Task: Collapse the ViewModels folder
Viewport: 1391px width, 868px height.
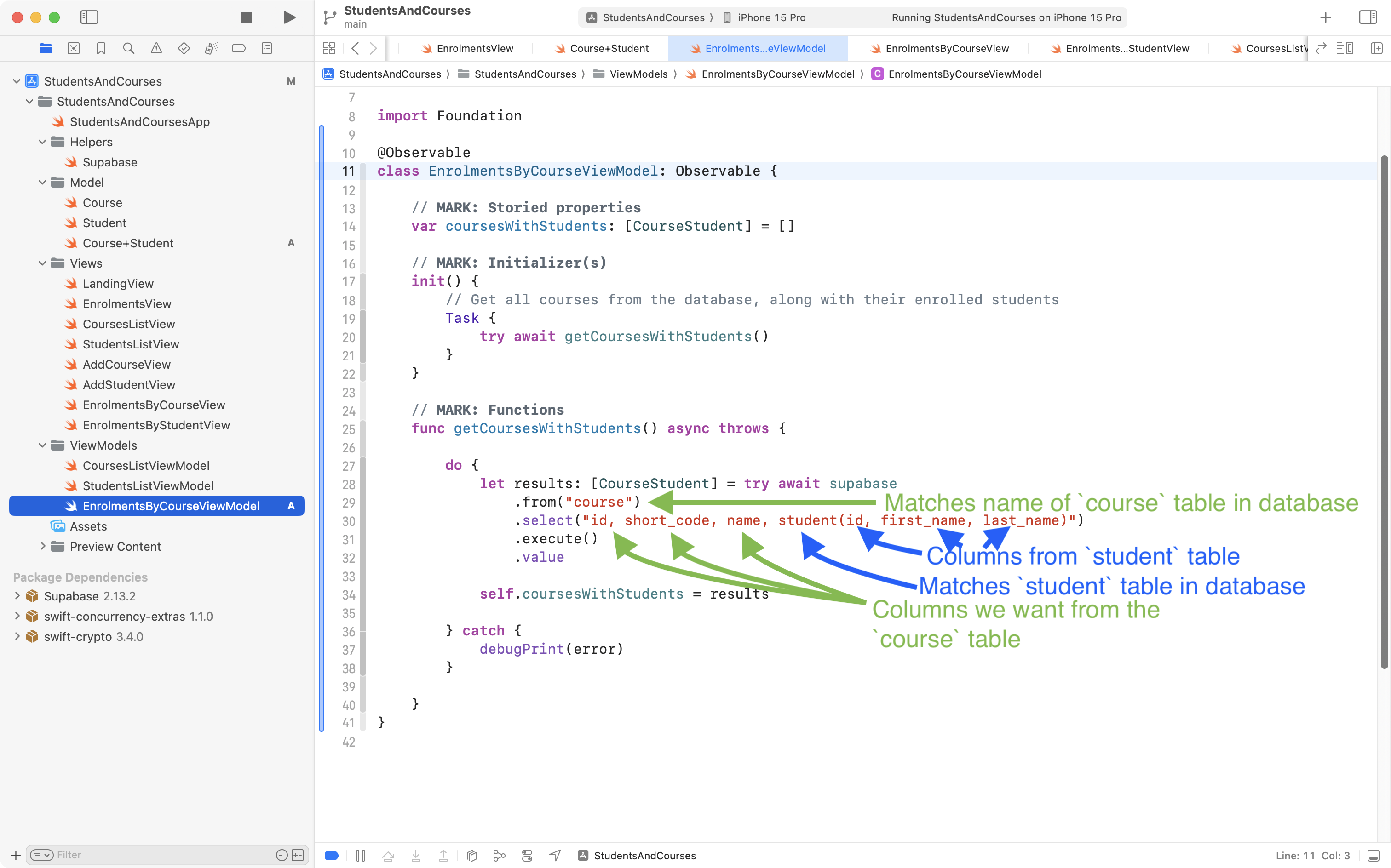Action: (x=42, y=445)
